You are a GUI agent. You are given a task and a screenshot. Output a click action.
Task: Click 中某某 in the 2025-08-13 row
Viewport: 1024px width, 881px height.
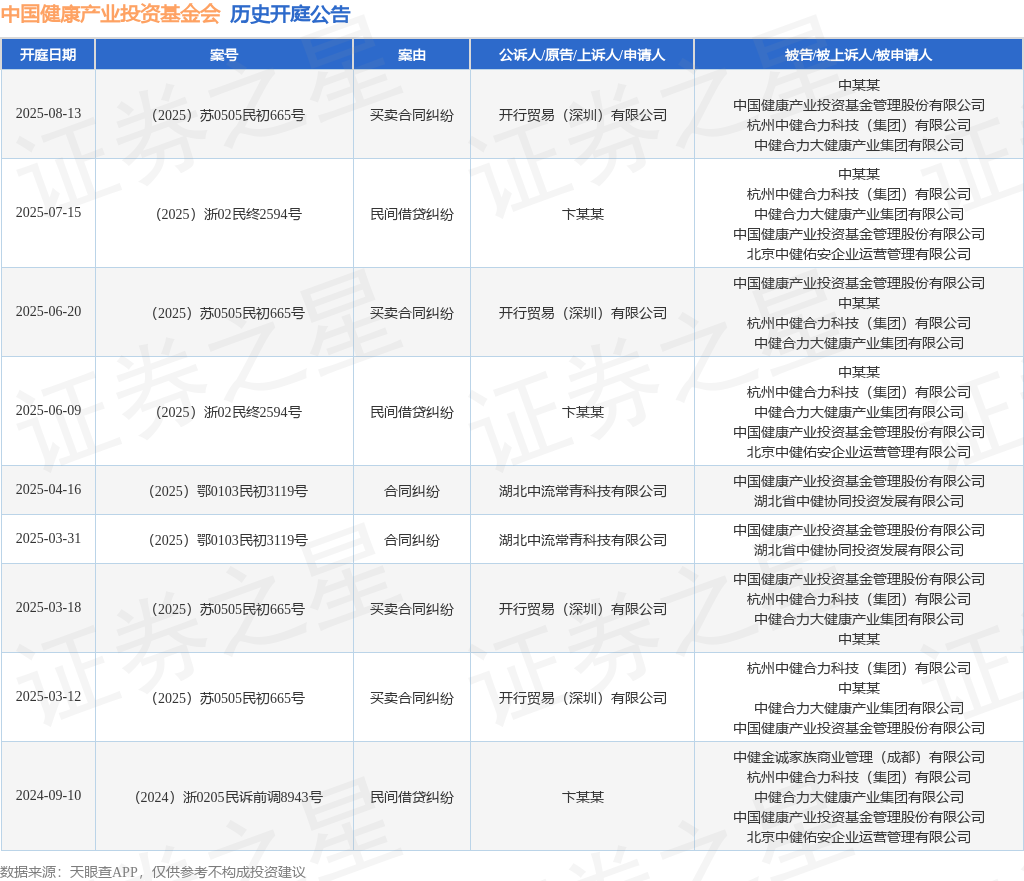[x=859, y=86]
